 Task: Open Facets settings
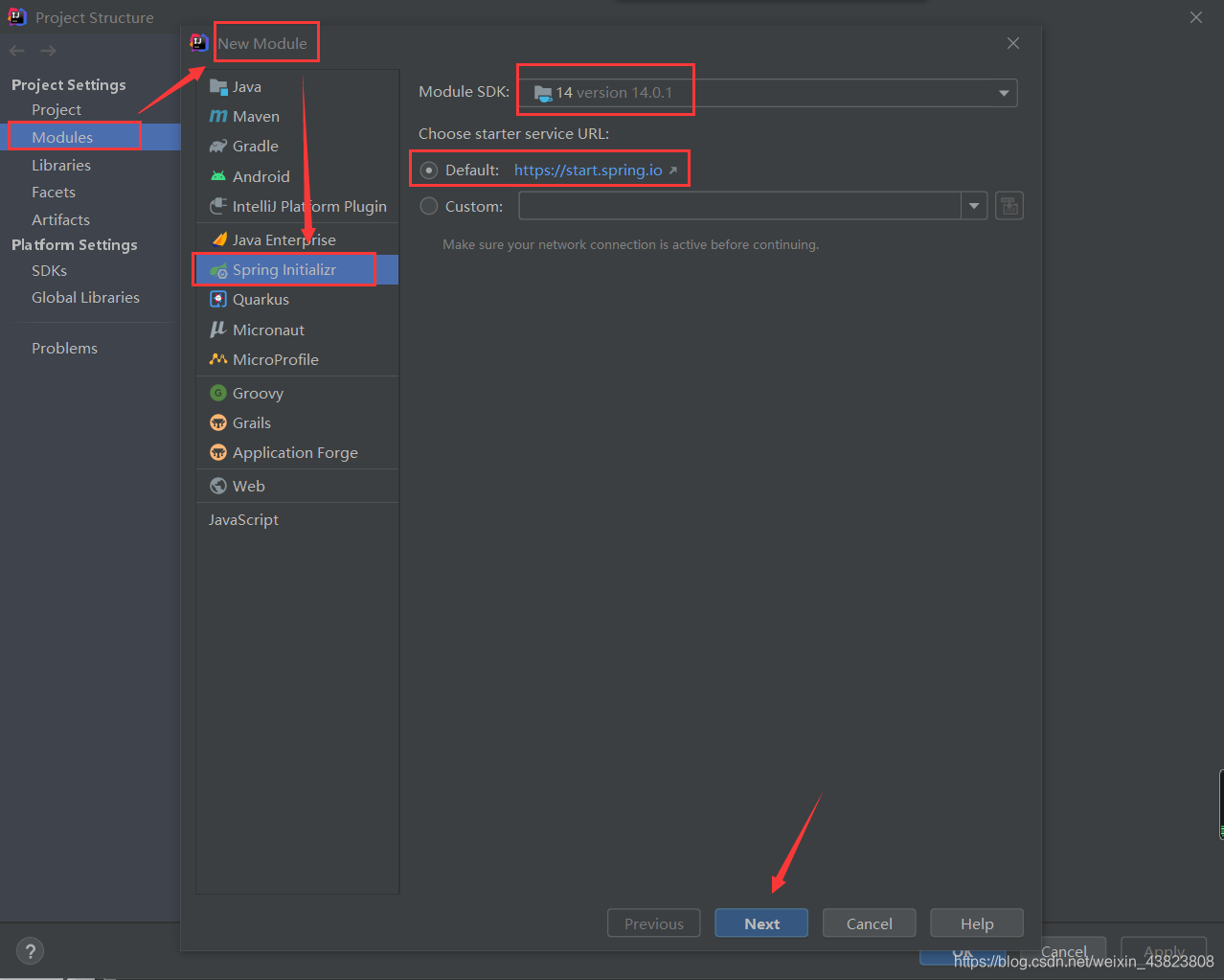[x=54, y=193]
